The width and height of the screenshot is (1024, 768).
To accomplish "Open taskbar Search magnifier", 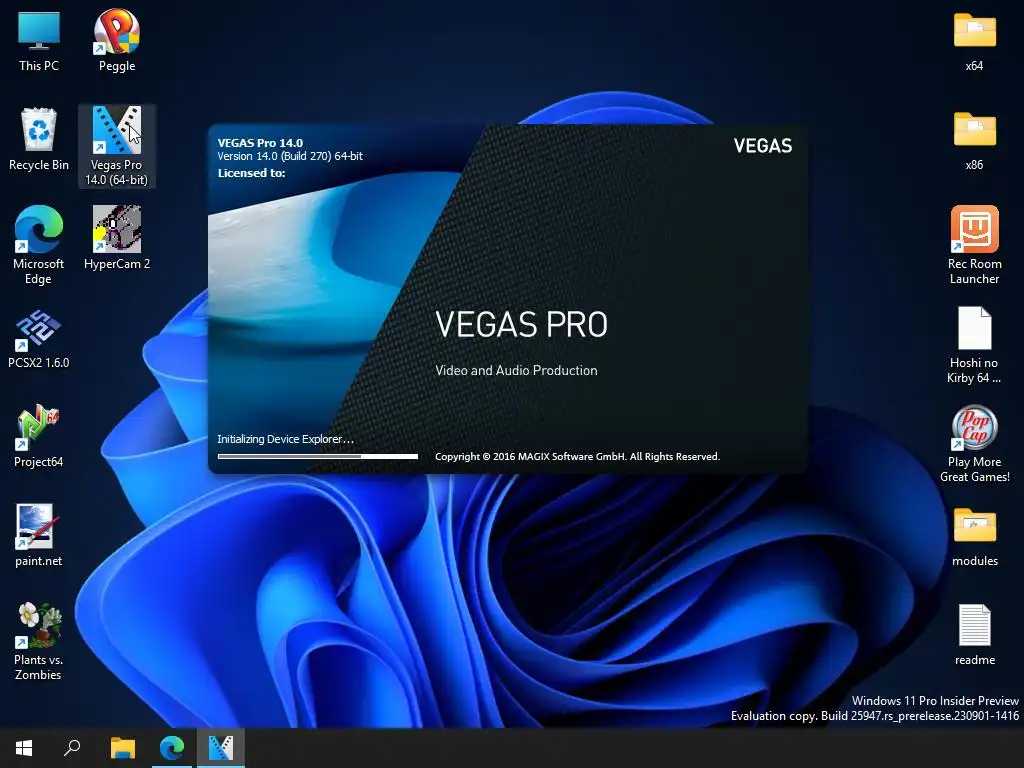I will 72,748.
